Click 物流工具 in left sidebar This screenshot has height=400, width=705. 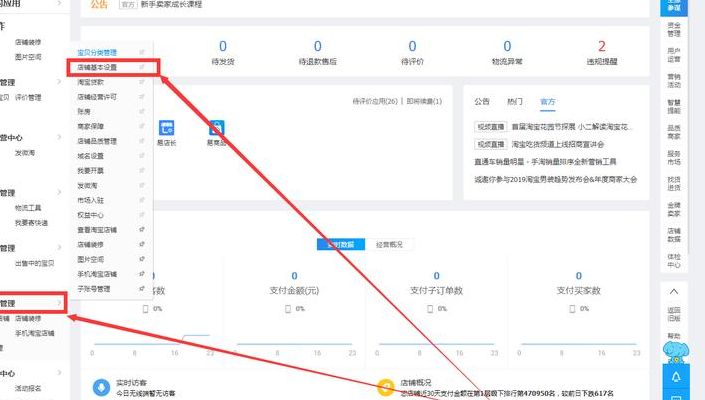point(28,208)
